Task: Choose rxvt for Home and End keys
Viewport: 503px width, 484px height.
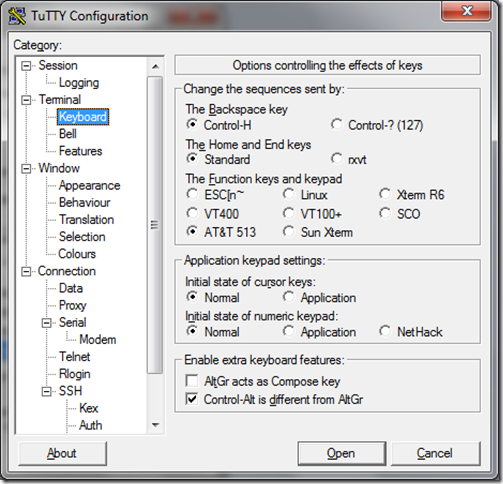Action: pyautogui.click(x=337, y=159)
